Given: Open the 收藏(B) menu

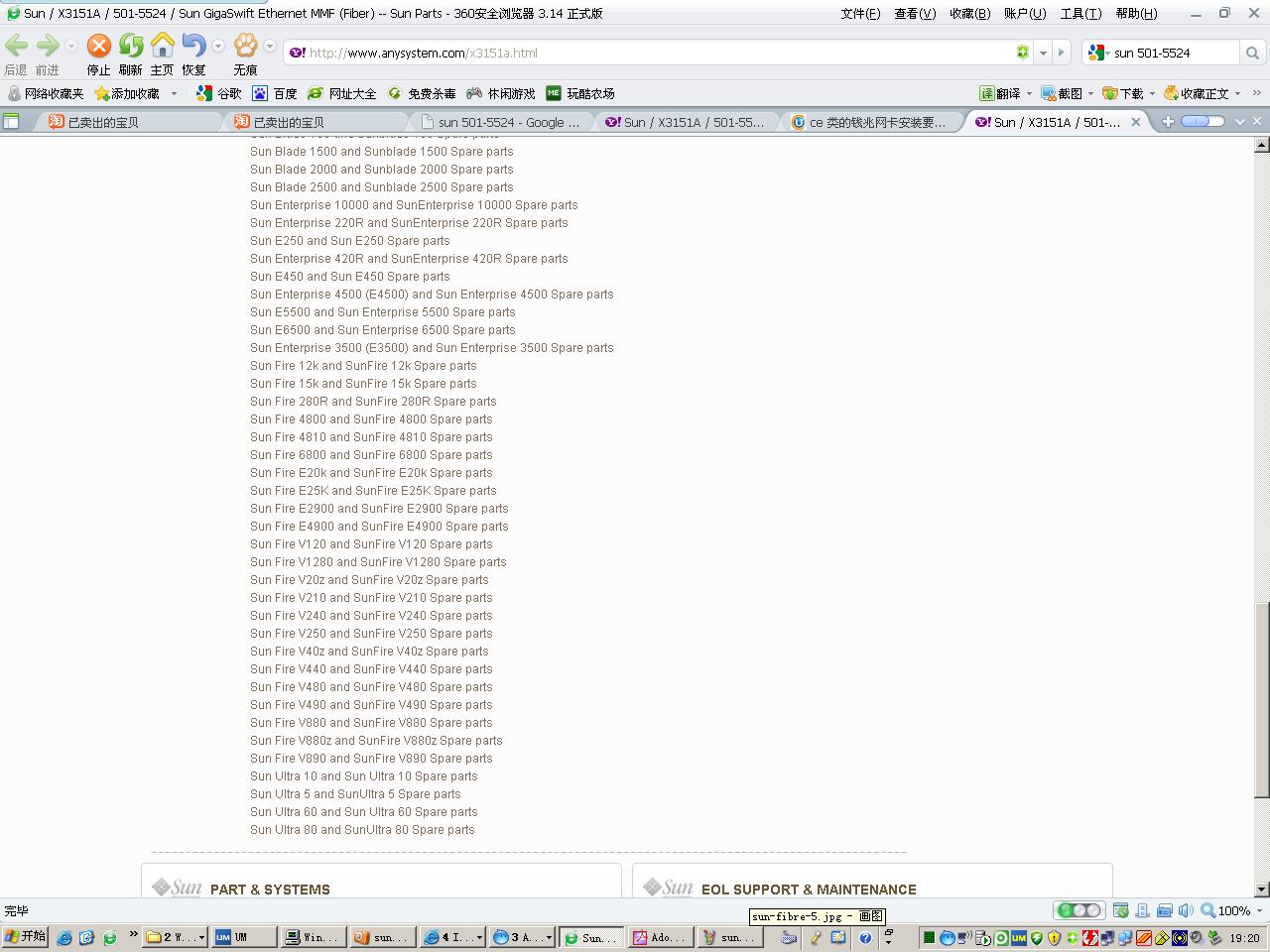Looking at the screenshot, I should [x=969, y=13].
